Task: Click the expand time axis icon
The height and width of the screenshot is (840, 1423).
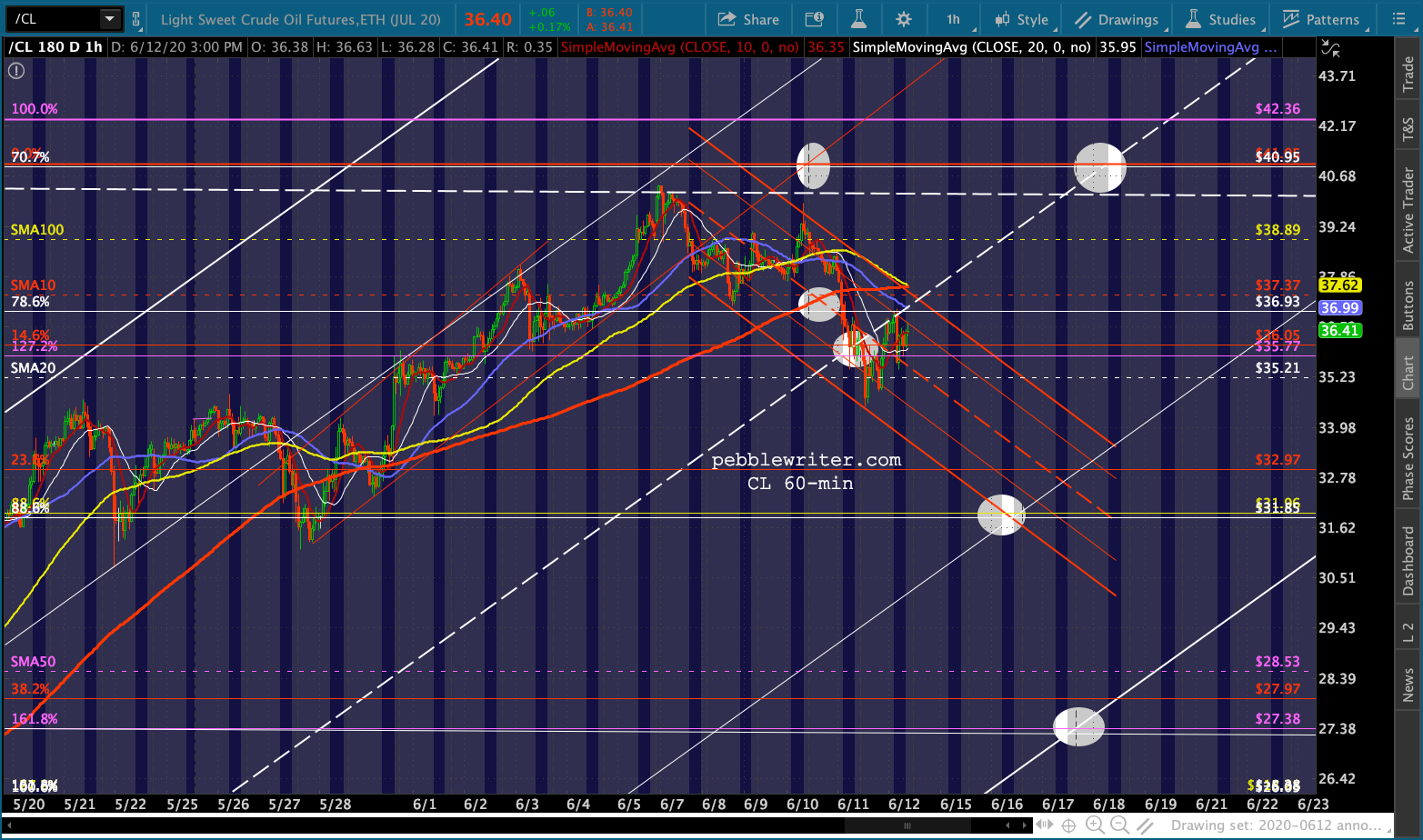Action: (1045, 825)
